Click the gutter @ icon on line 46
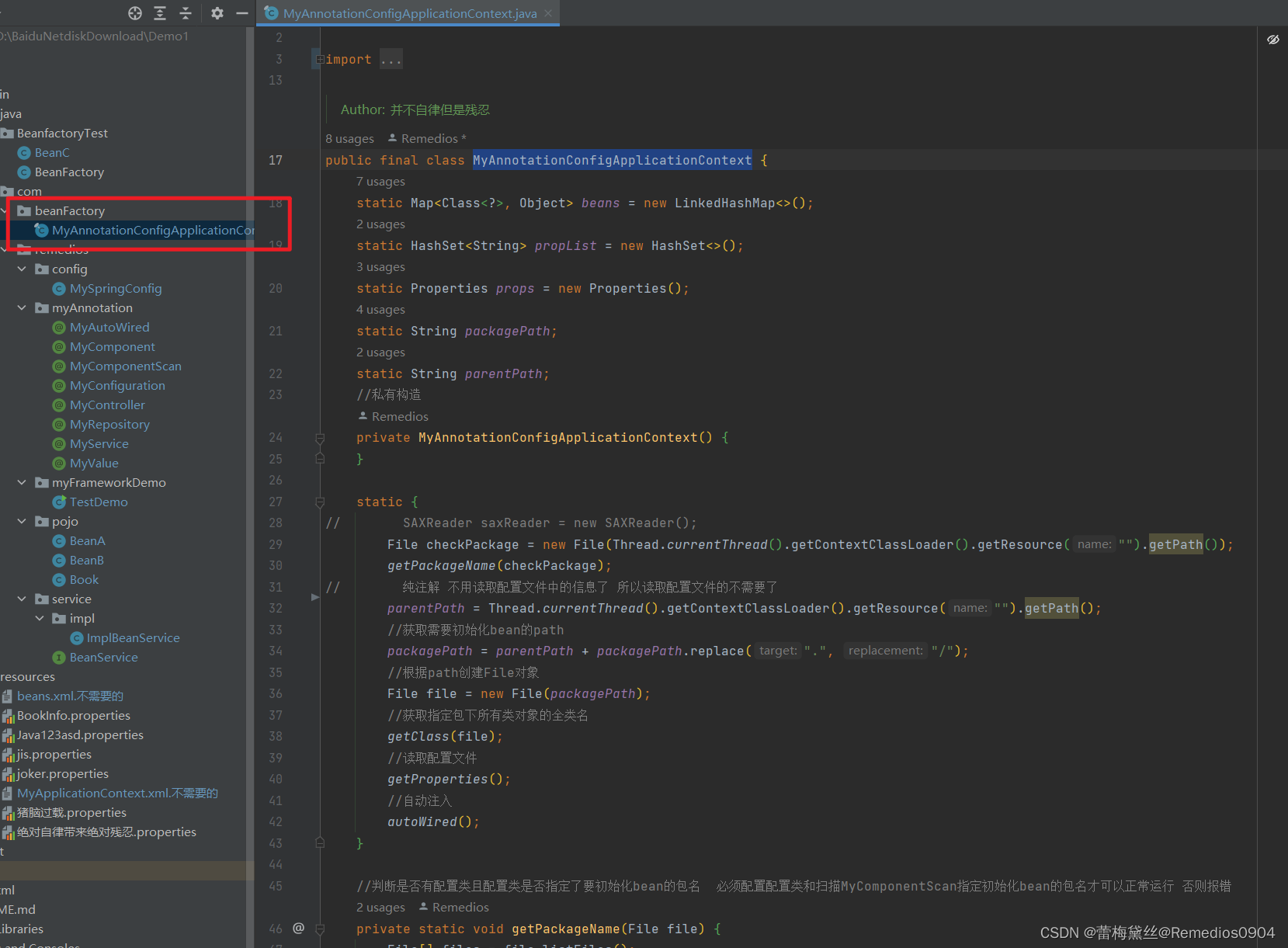Screen dimensions: 1288x948 298,929
